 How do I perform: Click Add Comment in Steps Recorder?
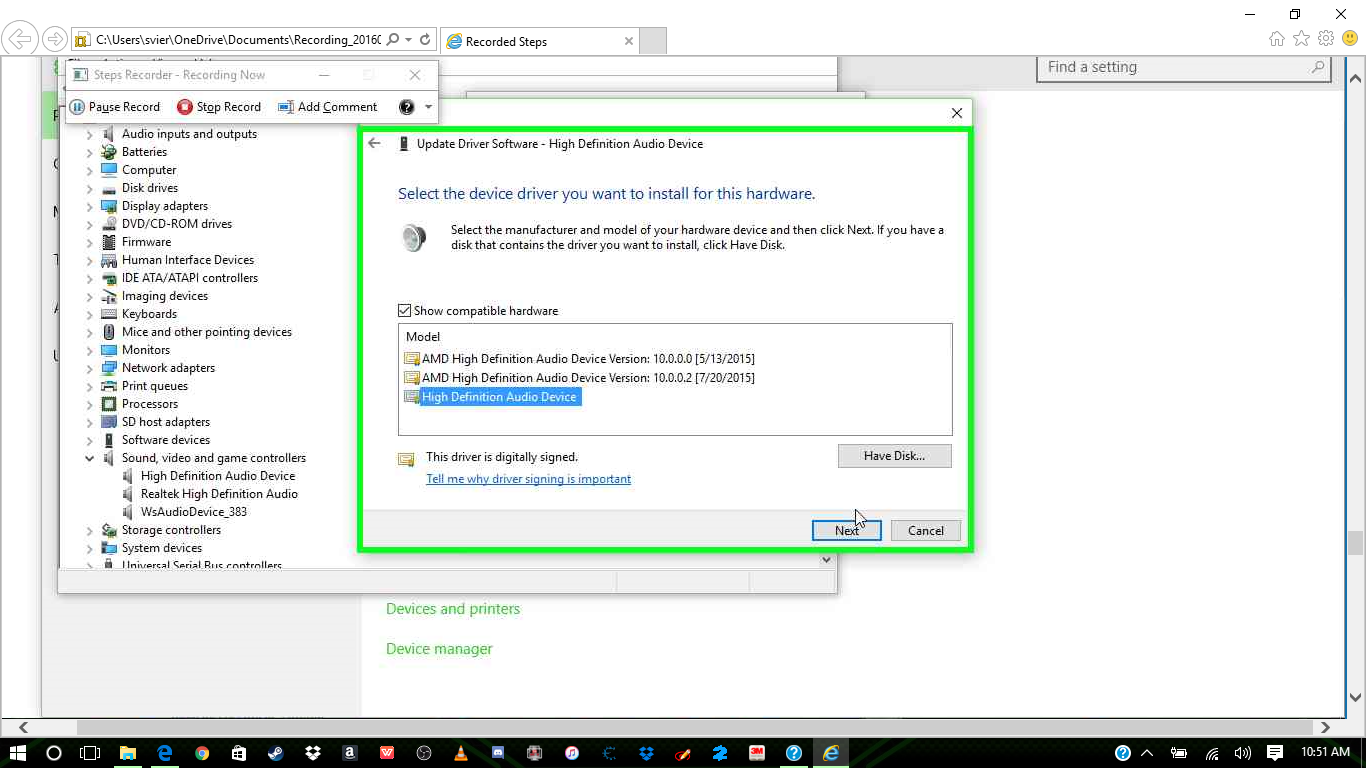tap(328, 107)
